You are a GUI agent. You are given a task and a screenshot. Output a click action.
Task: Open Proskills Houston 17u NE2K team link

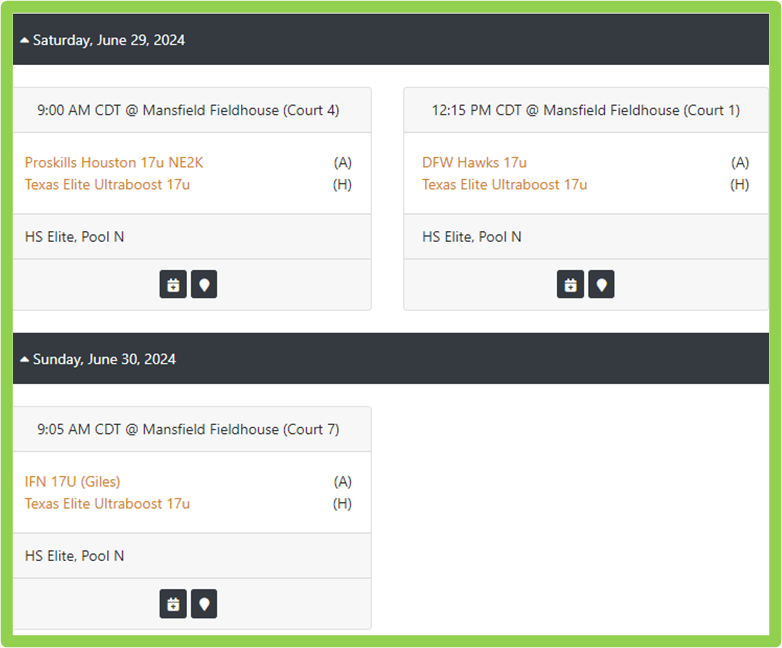[114, 163]
